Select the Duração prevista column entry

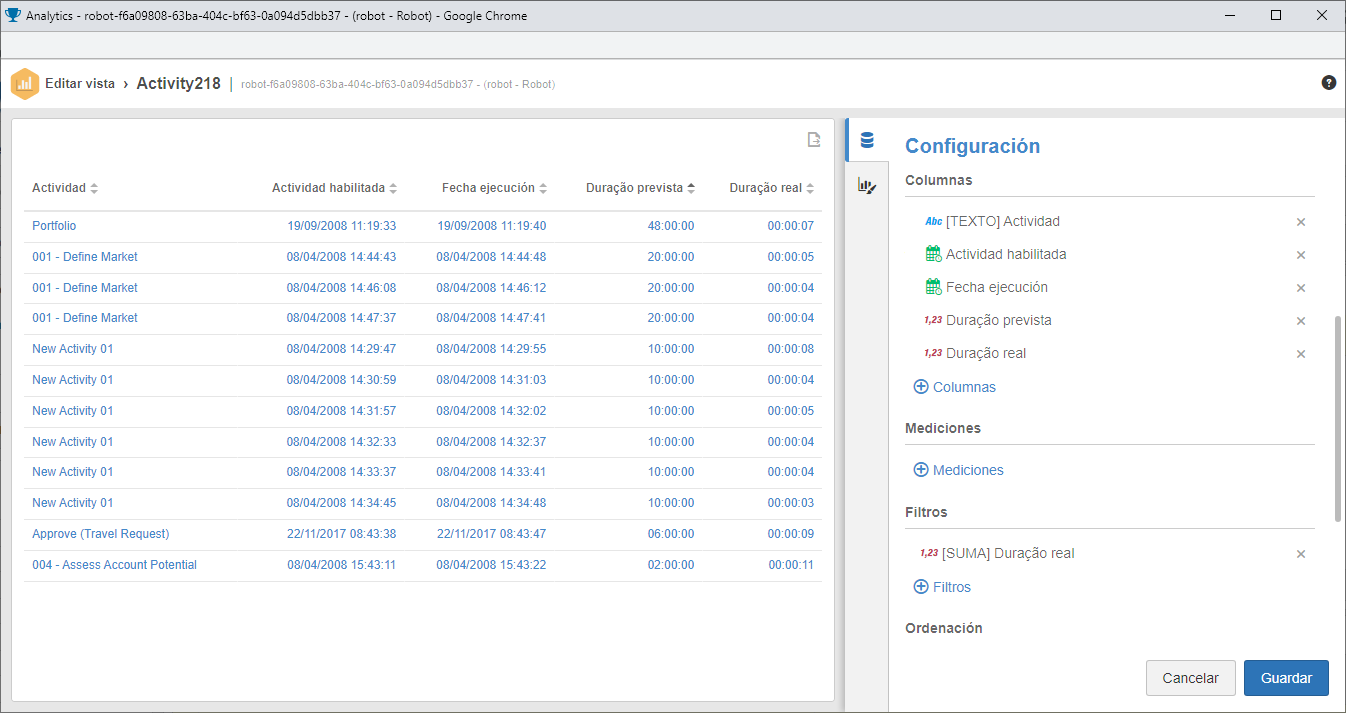tap(999, 320)
